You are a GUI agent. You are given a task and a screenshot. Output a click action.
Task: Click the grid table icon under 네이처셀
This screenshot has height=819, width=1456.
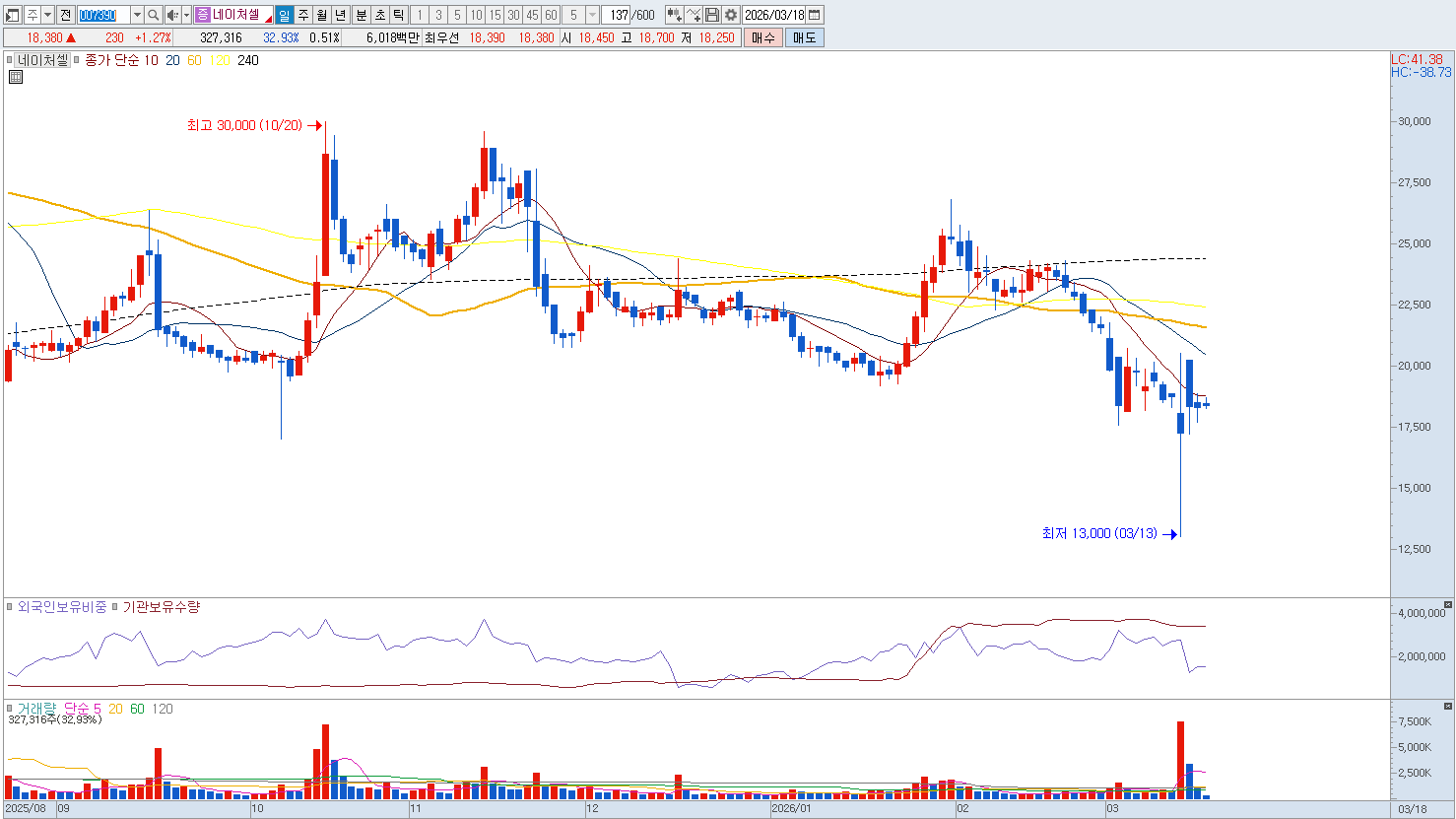coord(16,77)
